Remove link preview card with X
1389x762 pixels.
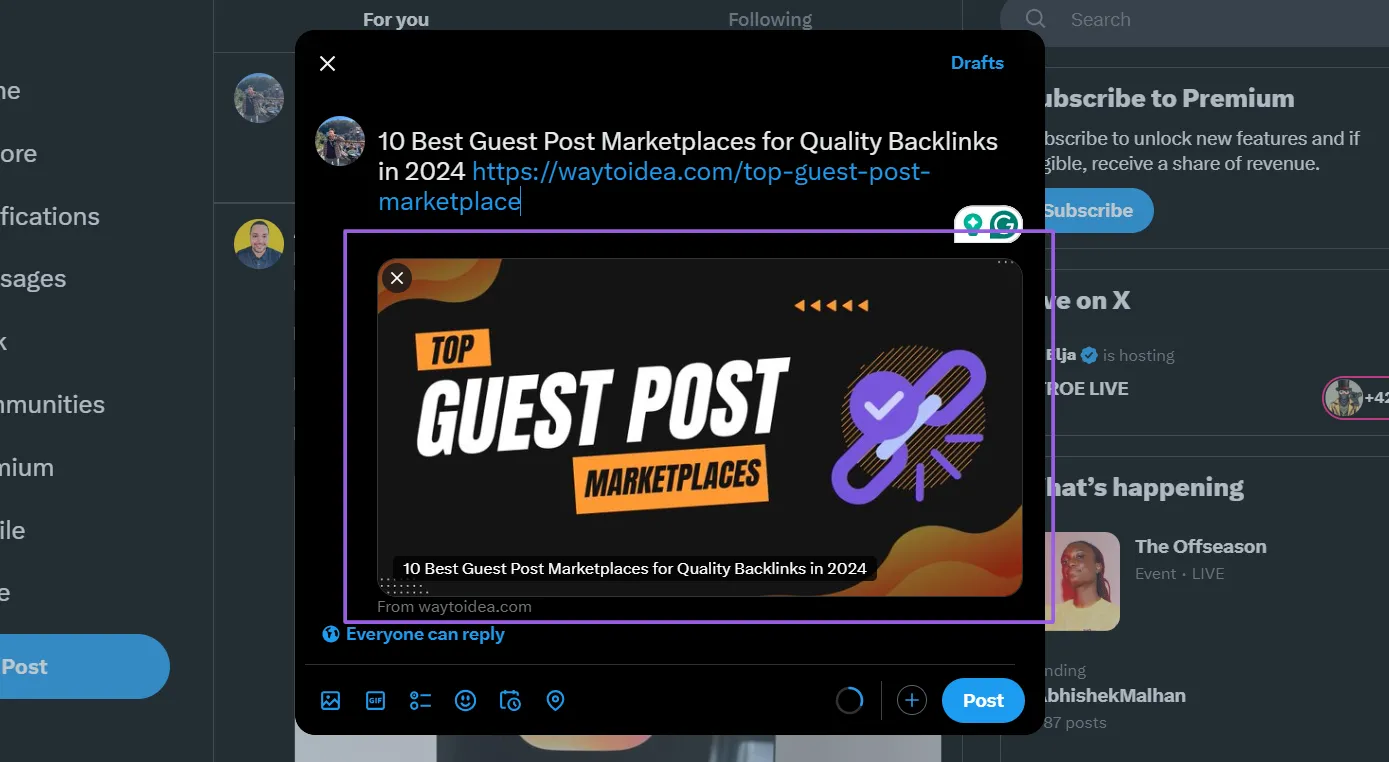click(x=397, y=278)
